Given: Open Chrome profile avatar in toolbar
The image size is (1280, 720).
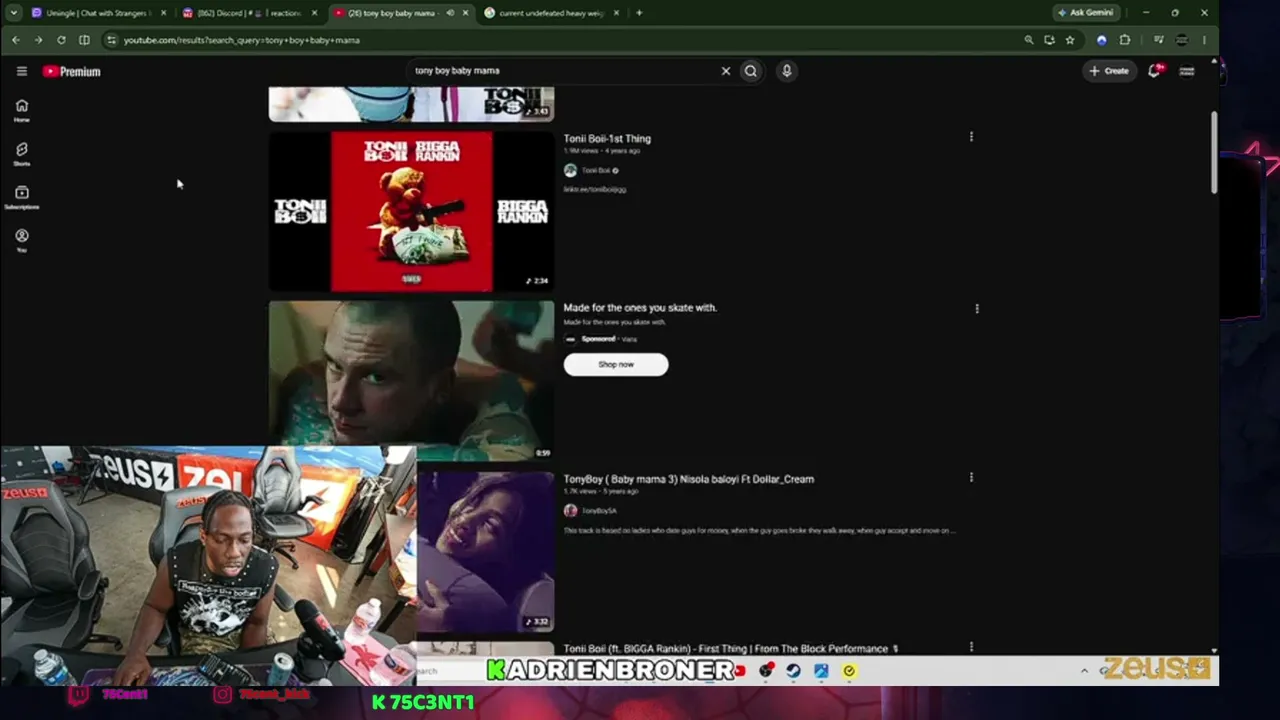Looking at the screenshot, I should pos(1182,40).
